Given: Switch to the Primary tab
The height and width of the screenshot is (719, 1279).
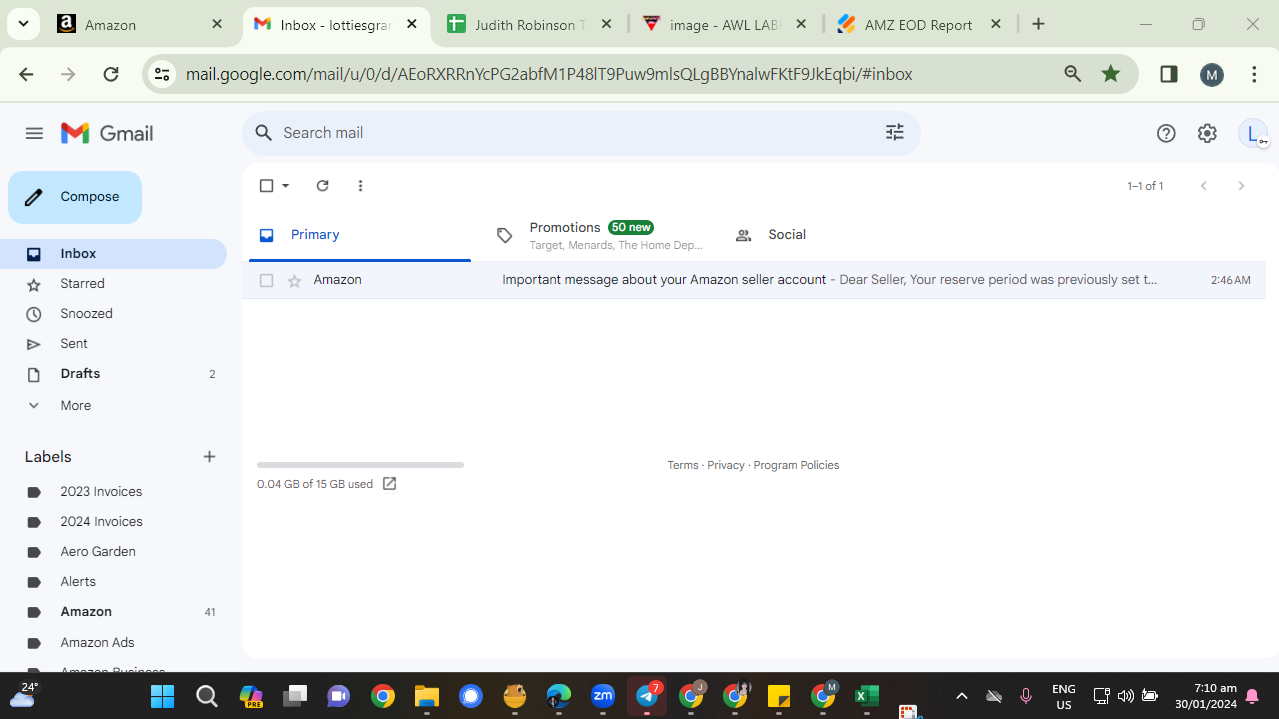Looking at the screenshot, I should 360,235.
